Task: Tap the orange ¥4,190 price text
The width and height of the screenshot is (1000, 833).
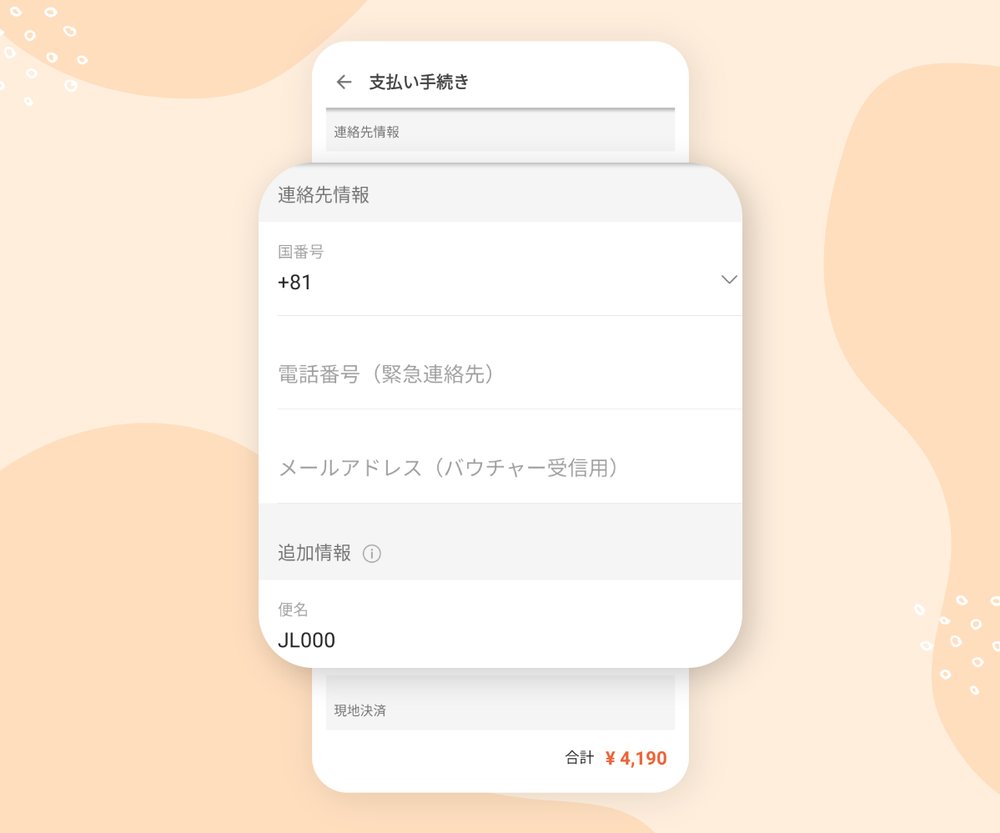Action: click(x=637, y=758)
